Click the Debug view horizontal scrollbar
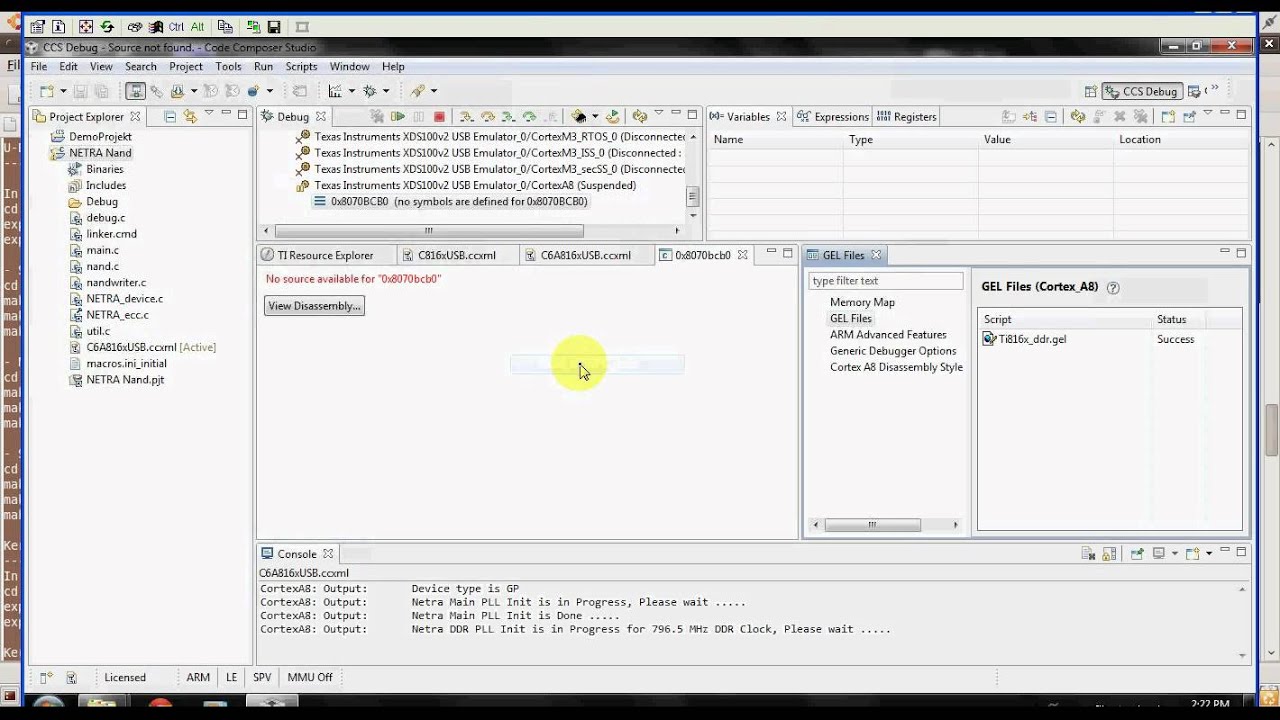The image size is (1280, 720). pyautogui.click(x=428, y=231)
